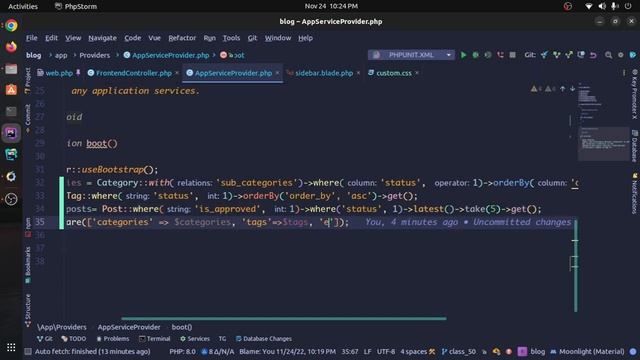The image size is (640, 360).
Task: Open the Navigate menu
Action: (102, 38)
